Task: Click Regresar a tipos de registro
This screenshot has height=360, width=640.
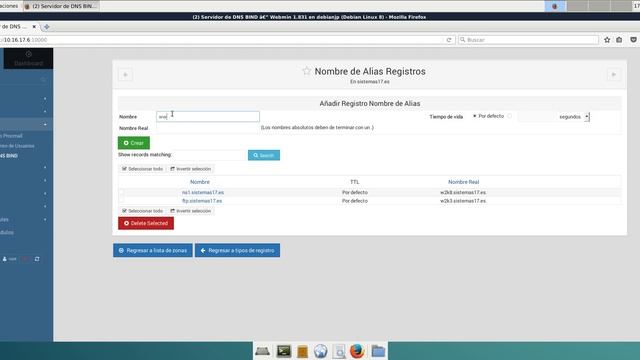Action: [237, 250]
